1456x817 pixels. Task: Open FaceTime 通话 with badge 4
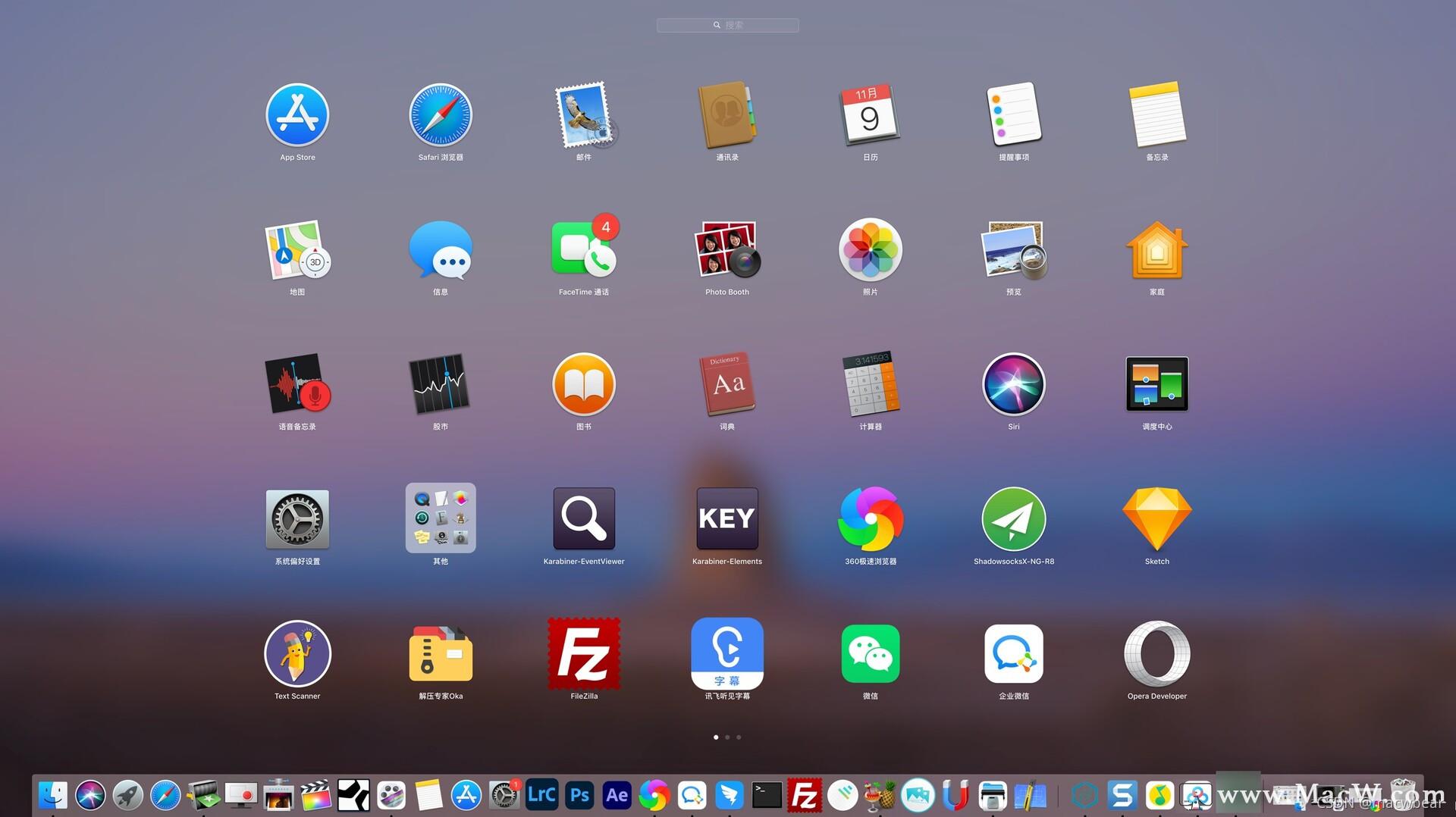[584, 250]
